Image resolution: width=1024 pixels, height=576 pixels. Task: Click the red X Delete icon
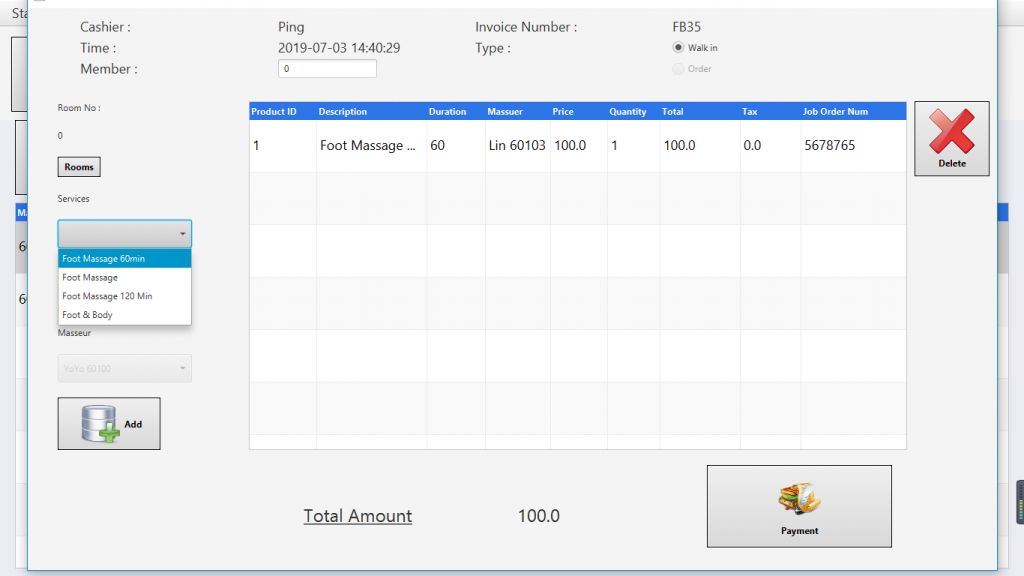pyautogui.click(x=951, y=131)
